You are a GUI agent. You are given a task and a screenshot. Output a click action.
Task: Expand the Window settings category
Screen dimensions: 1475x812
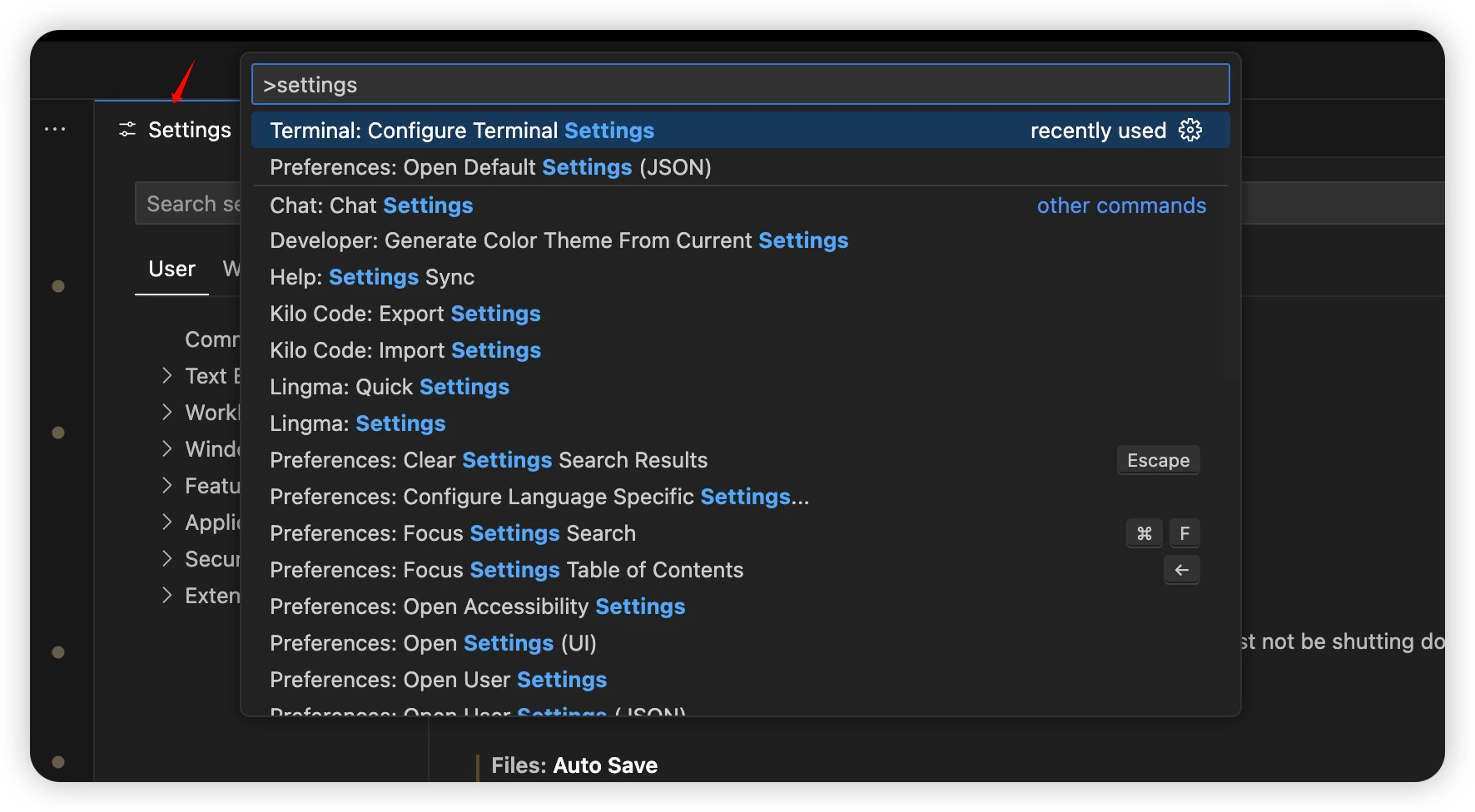click(167, 449)
